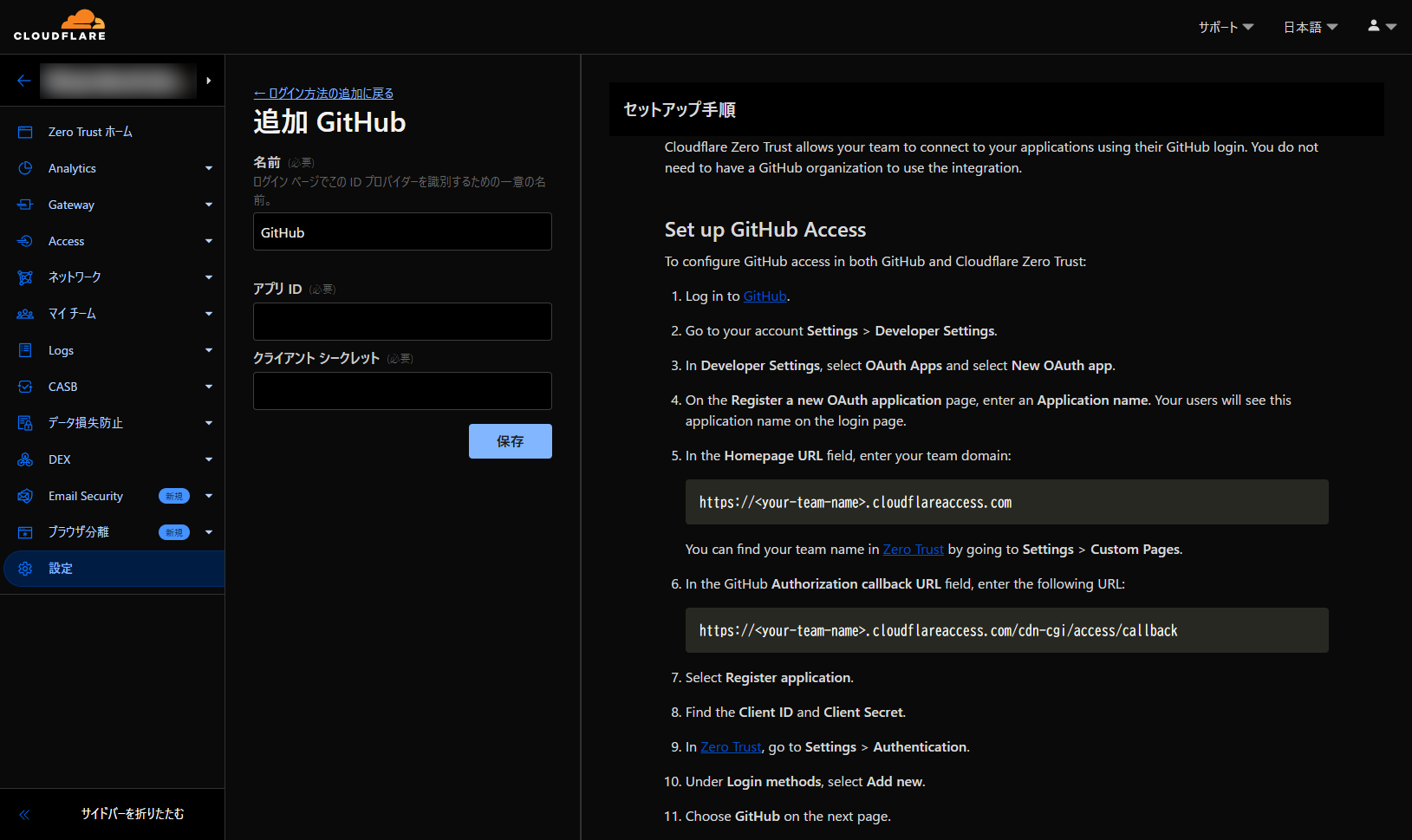The width and height of the screenshot is (1412, 840).
Task: Select the 設定 menu item
Action: coord(114,569)
